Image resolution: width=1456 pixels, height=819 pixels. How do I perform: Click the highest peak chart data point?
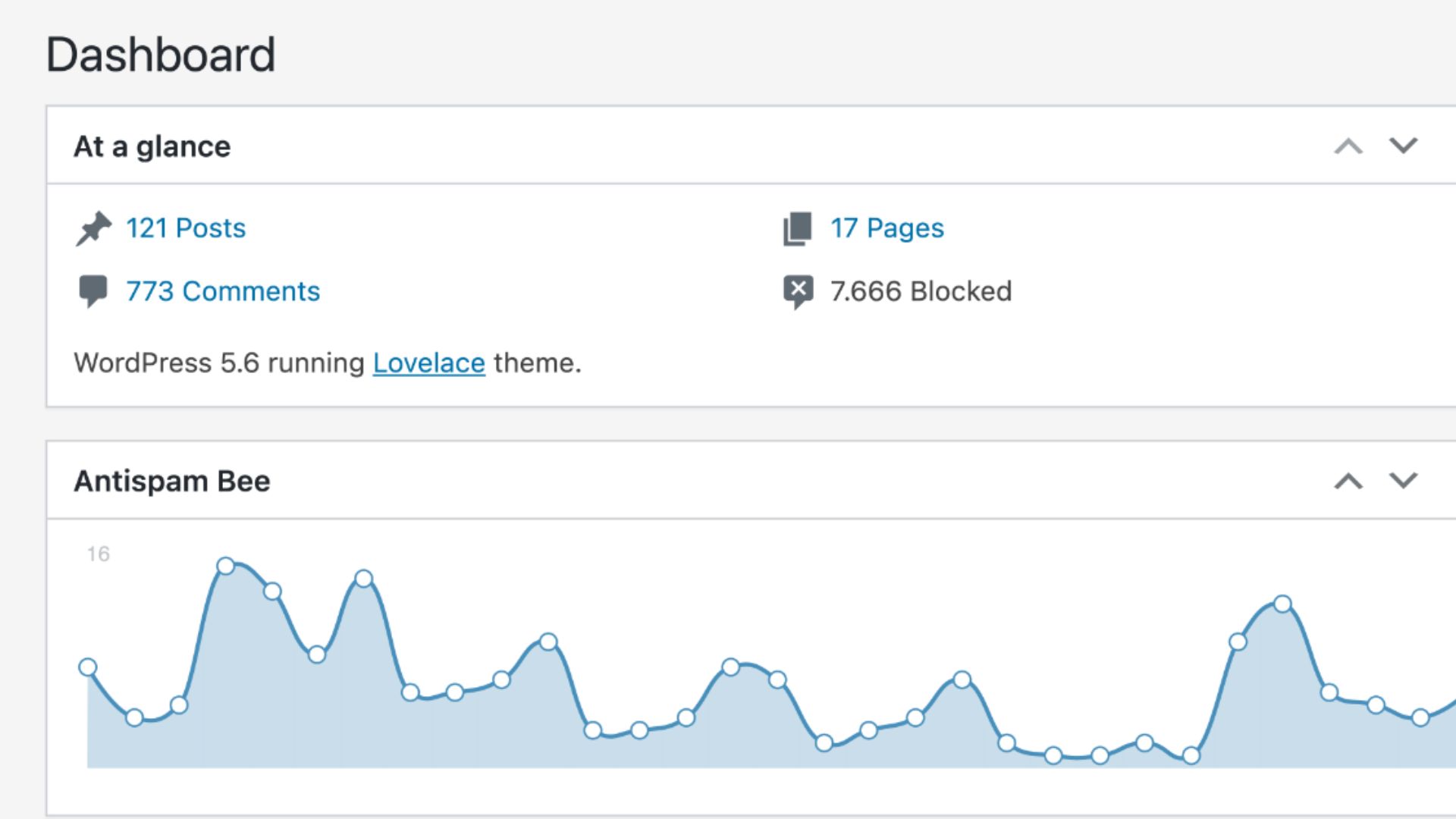point(226,566)
